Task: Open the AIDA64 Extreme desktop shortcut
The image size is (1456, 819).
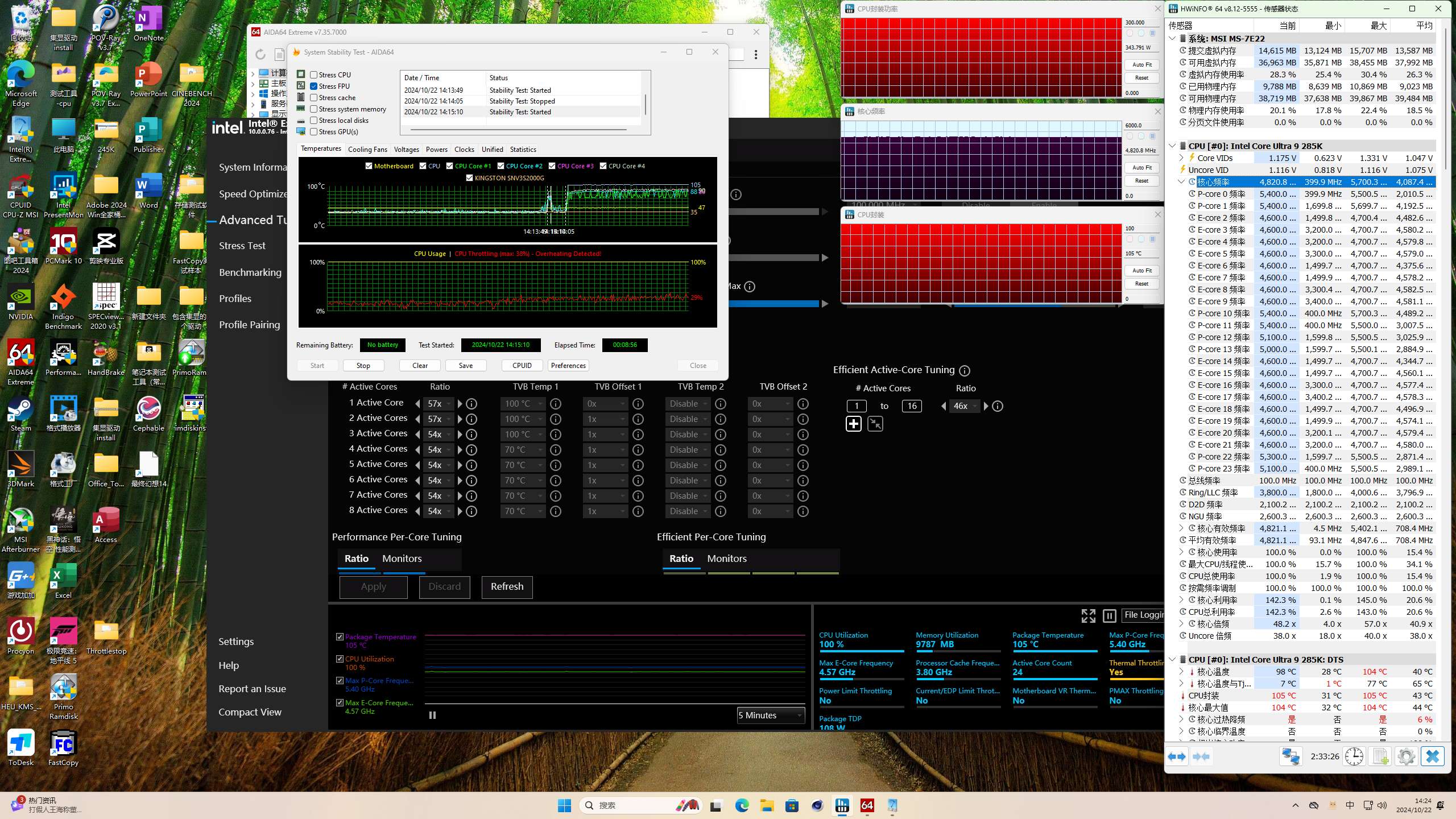Action: pyautogui.click(x=21, y=362)
